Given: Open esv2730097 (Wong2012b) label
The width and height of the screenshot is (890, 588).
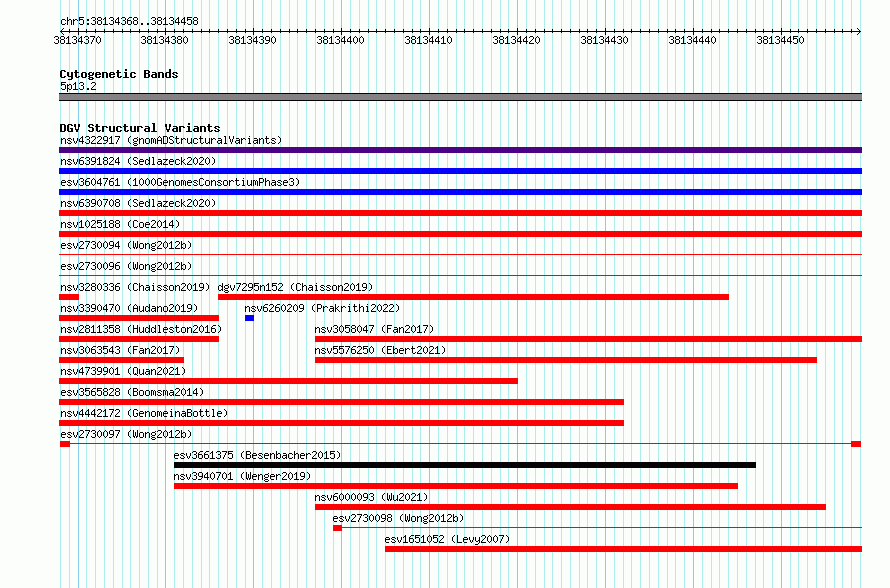Looking at the screenshot, I should pos(126,434).
